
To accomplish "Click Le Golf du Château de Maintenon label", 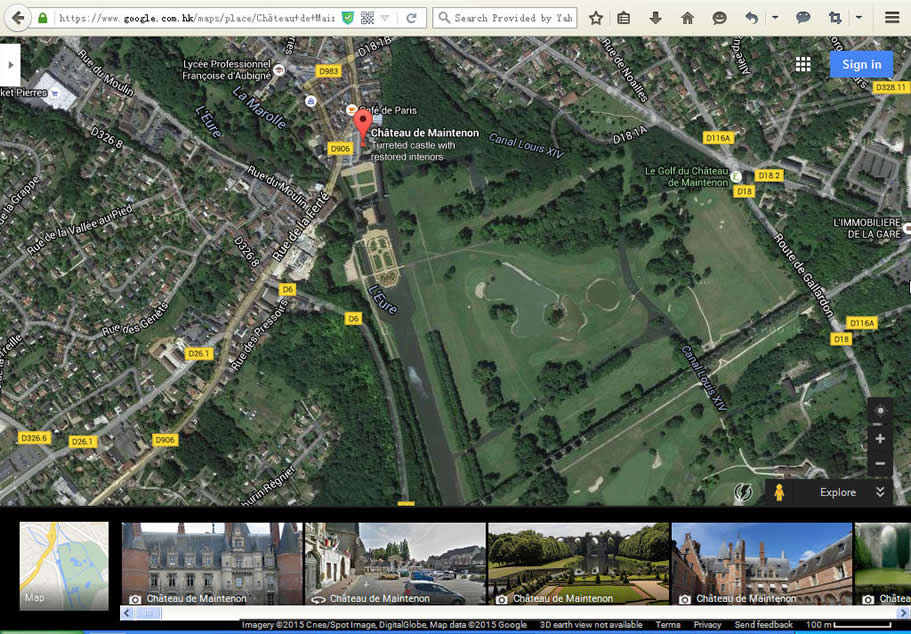I will point(687,177).
